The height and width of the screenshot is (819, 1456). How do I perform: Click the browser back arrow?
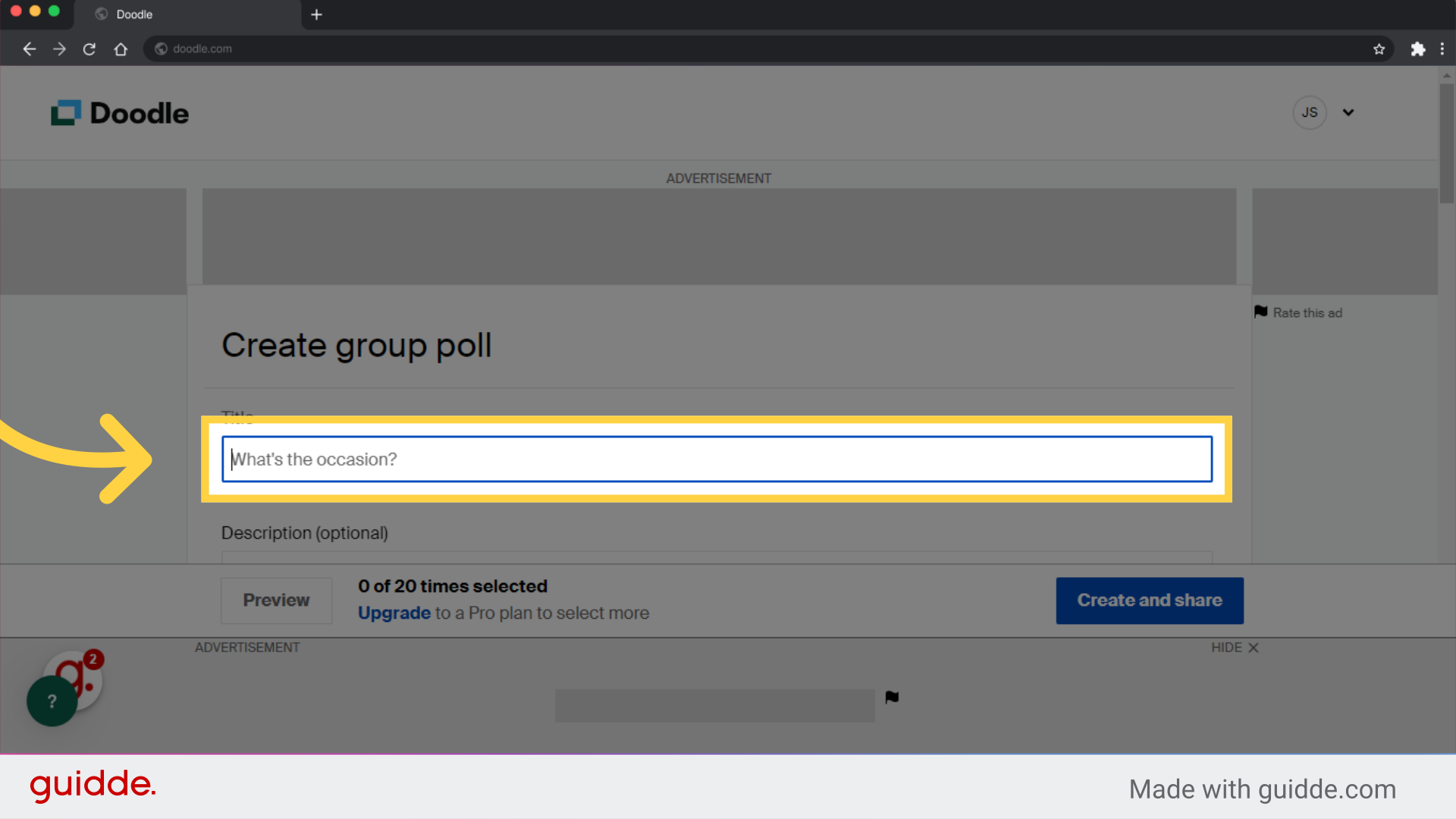(29, 49)
